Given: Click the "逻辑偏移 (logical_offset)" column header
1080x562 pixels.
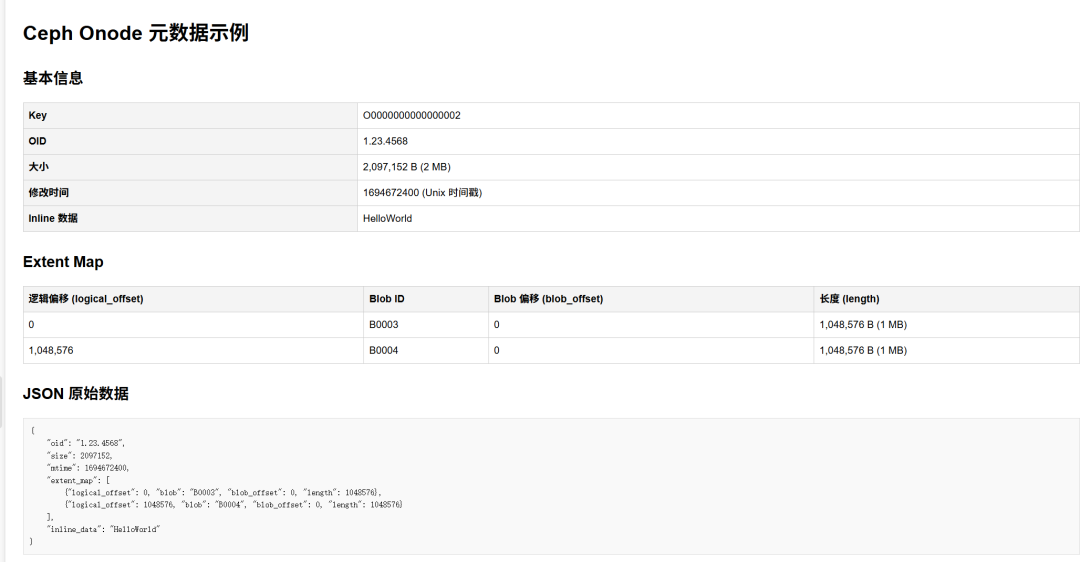Looking at the screenshot, I should tap(194, 299).
